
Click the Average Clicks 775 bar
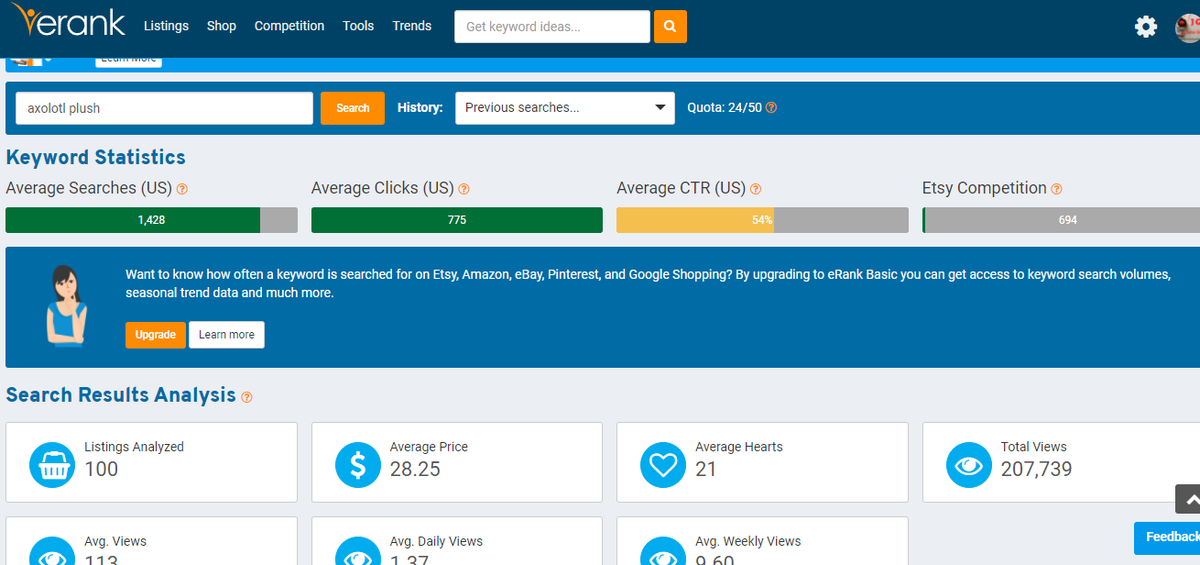click(457, 220)
